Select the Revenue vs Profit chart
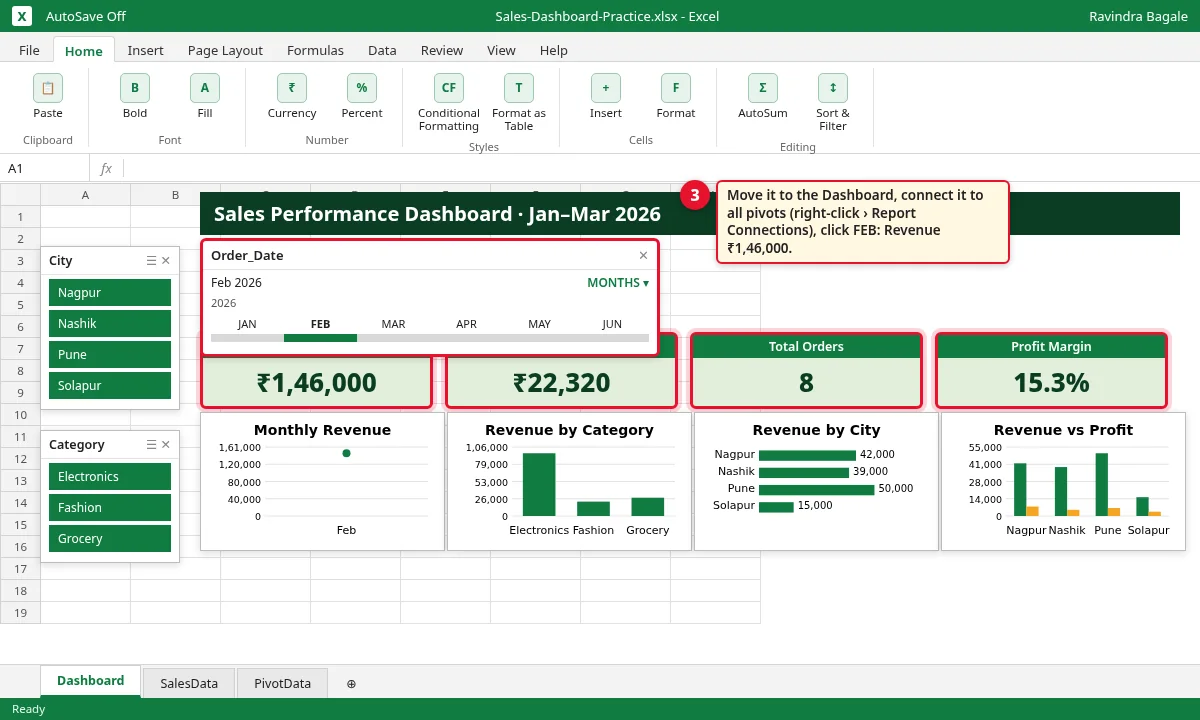 click(x=1063, y=481)
